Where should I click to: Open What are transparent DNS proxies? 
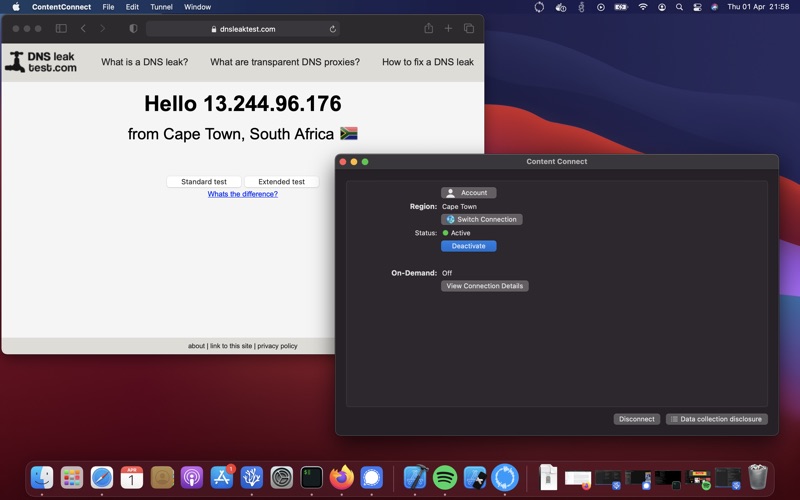click(x=285, y=62)
